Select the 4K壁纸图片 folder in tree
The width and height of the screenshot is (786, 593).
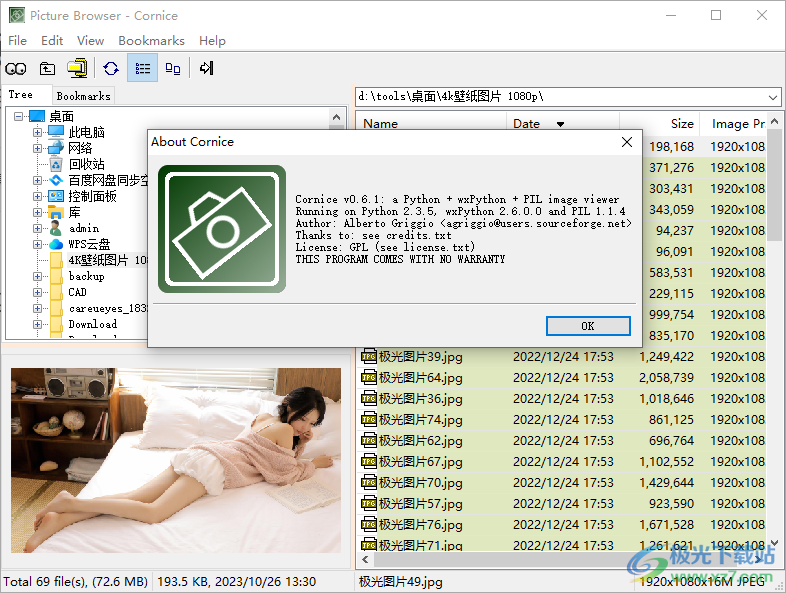pos(107,260)
